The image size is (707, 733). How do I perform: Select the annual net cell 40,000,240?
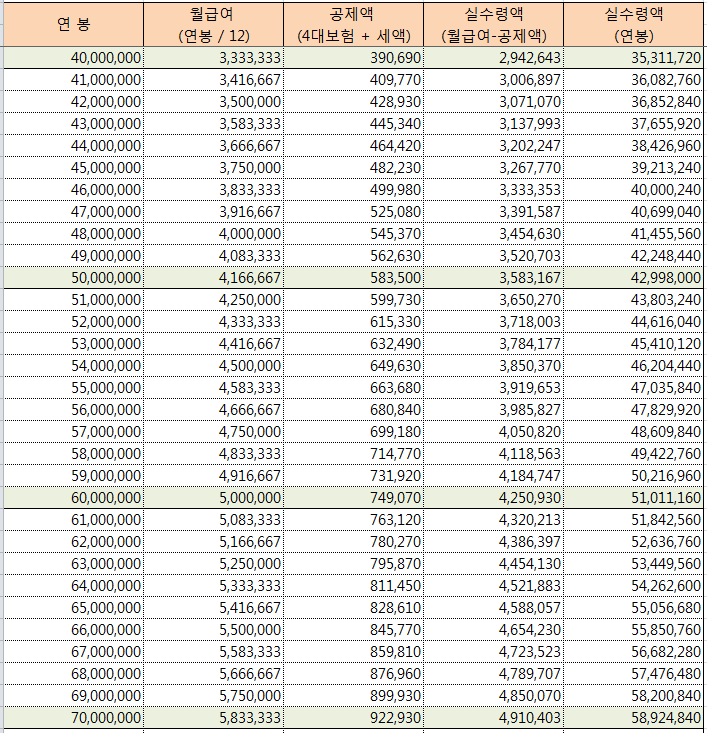pyautogui.click(x=634, y=190)
